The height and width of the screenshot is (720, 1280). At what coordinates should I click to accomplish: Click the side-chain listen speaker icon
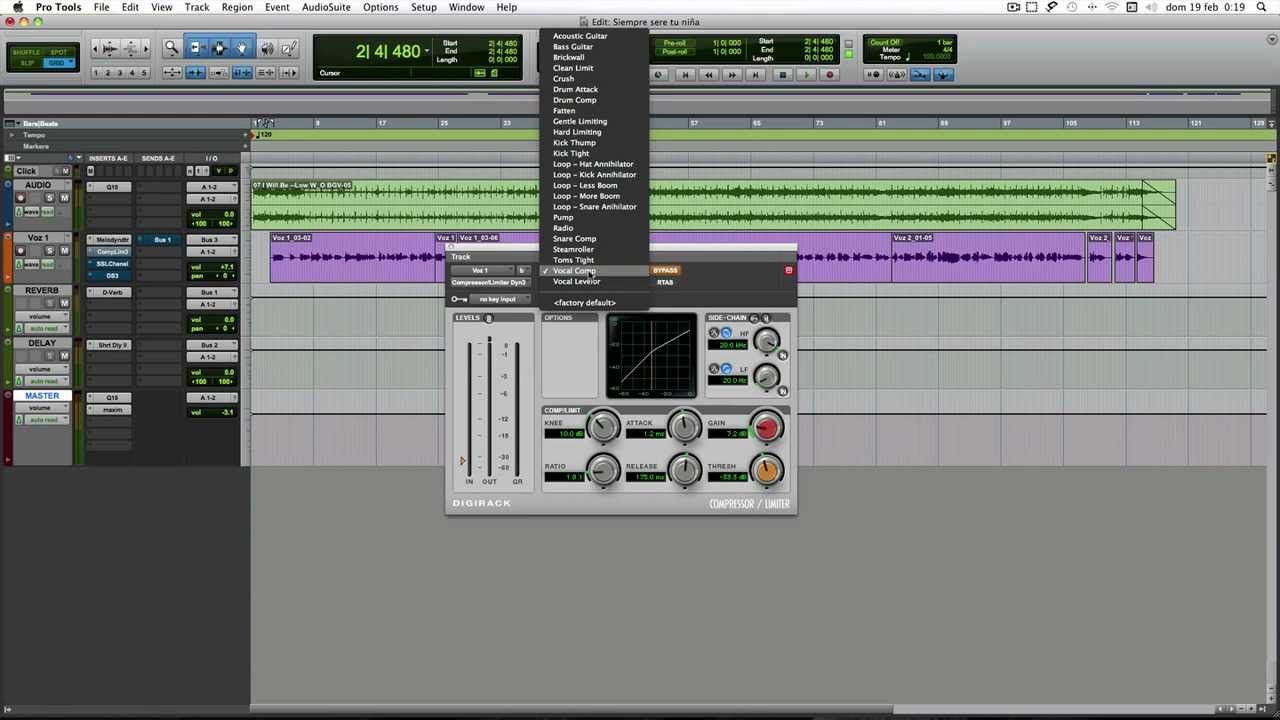coord(766,318)
